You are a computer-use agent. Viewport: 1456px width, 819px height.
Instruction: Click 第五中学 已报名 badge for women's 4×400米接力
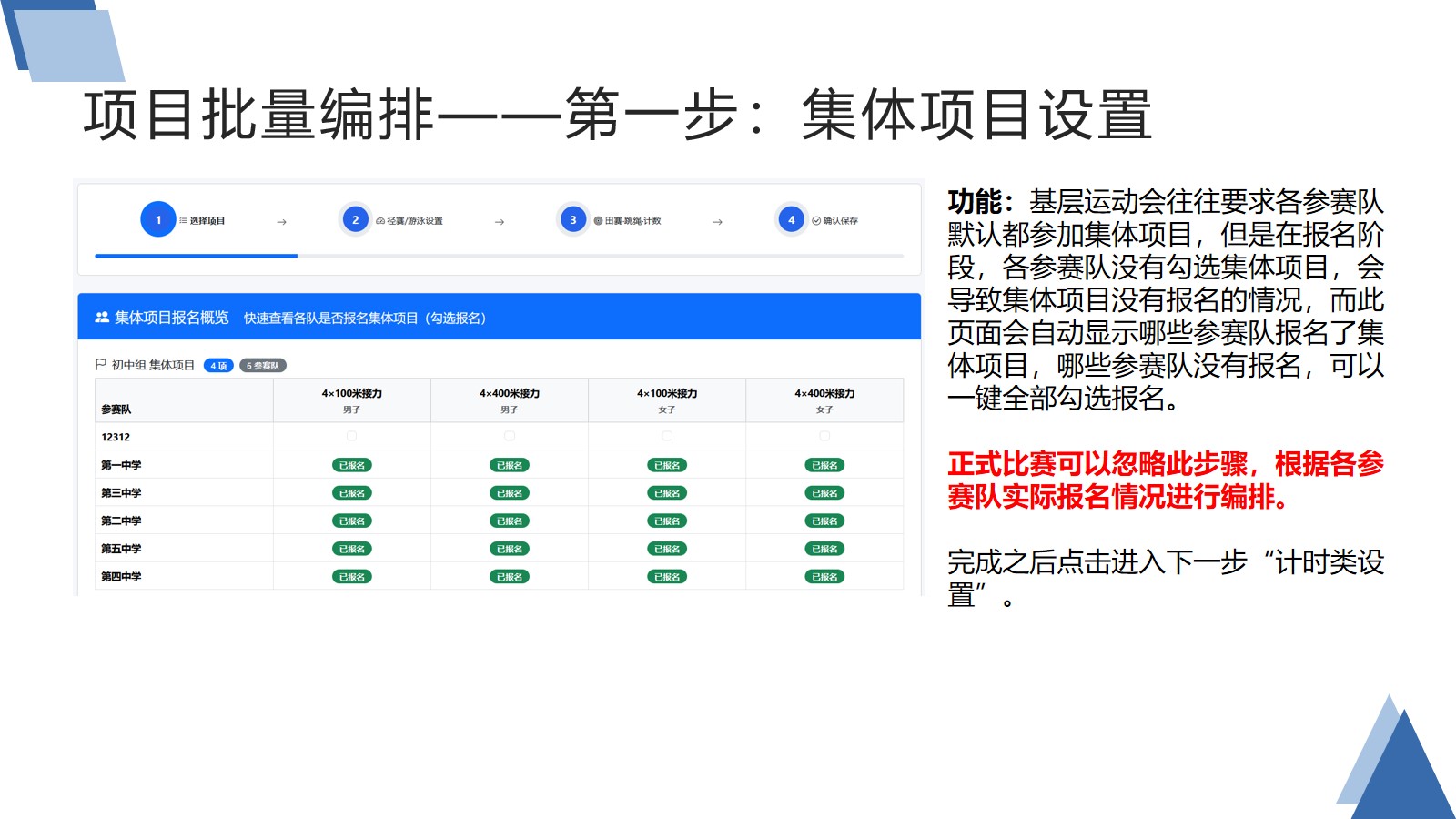pos(824,549)
